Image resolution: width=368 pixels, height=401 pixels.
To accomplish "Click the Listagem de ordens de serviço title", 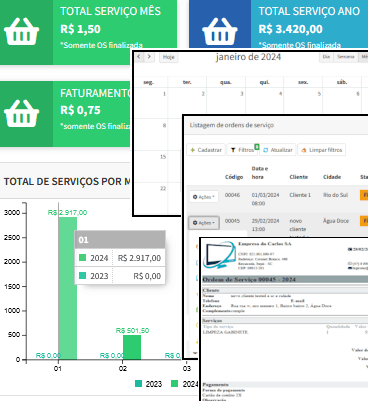I will pos(232,125).
